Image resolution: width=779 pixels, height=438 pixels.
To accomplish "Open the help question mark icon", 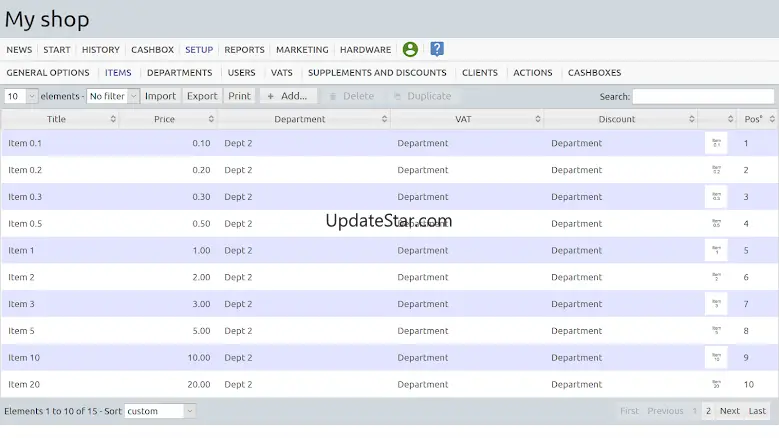I will [x=437, y=49].
